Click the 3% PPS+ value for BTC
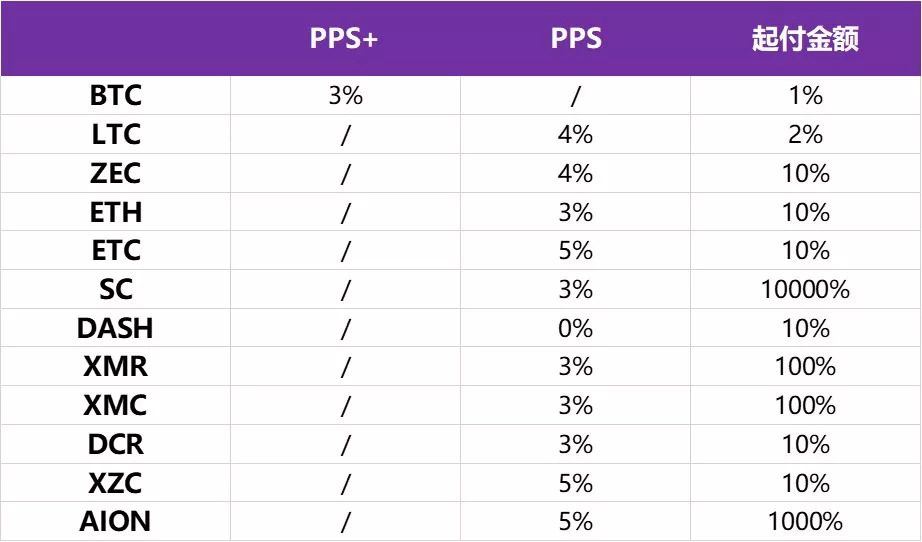The width and height of the screenshot is (922, 542). coord(345,96)
